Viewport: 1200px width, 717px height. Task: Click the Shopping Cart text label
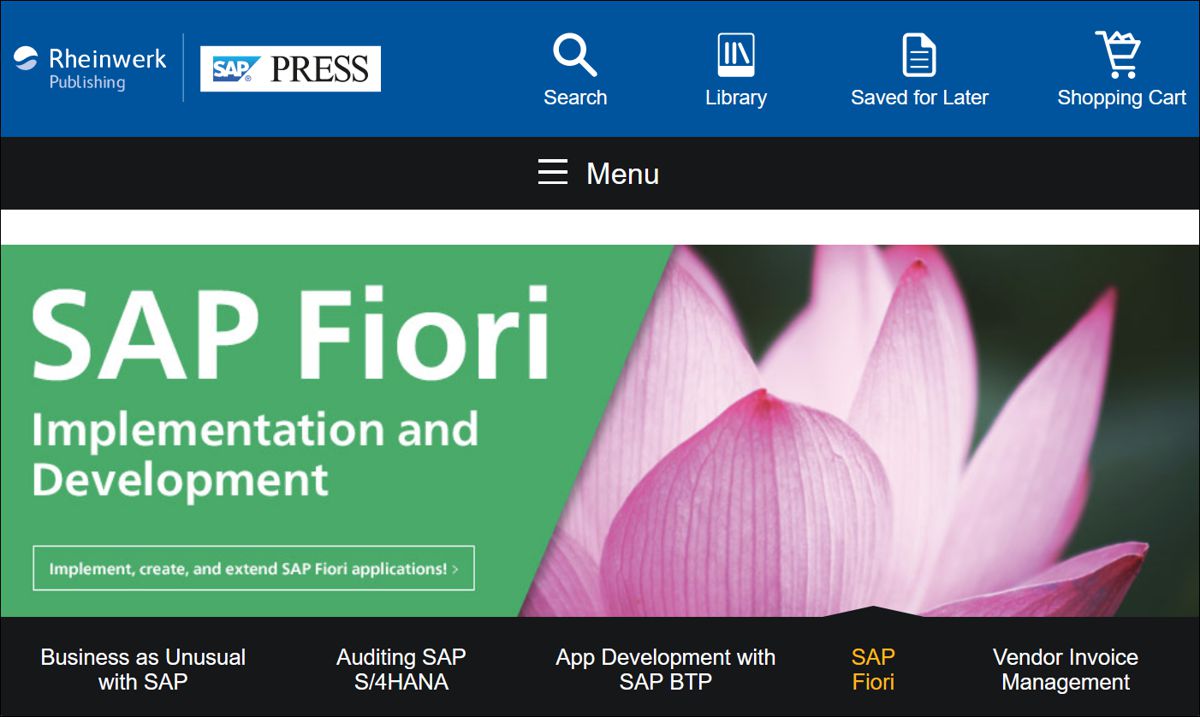point(1121,98)
